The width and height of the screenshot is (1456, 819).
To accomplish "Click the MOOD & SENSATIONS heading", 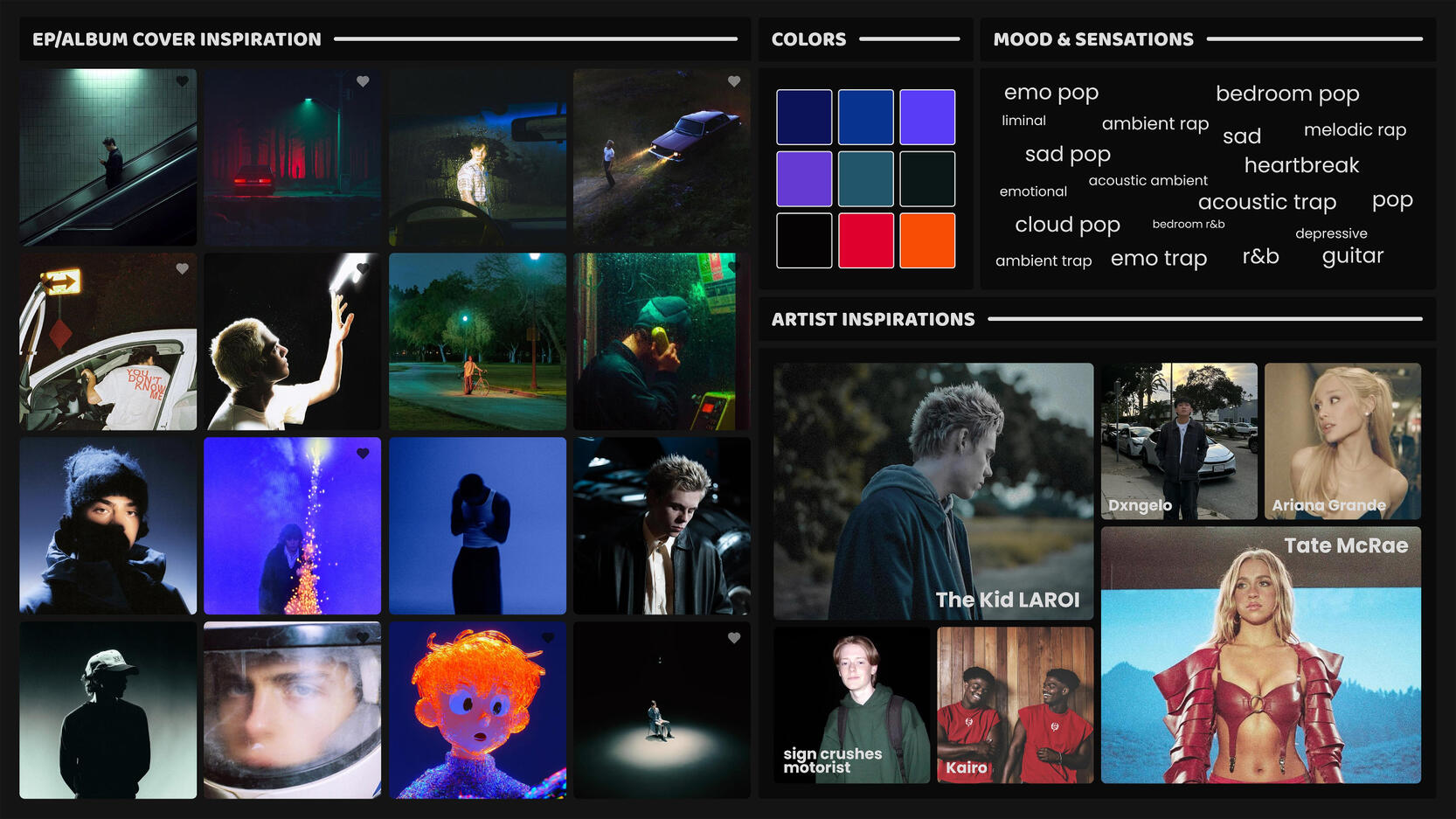I will 1092,39.
